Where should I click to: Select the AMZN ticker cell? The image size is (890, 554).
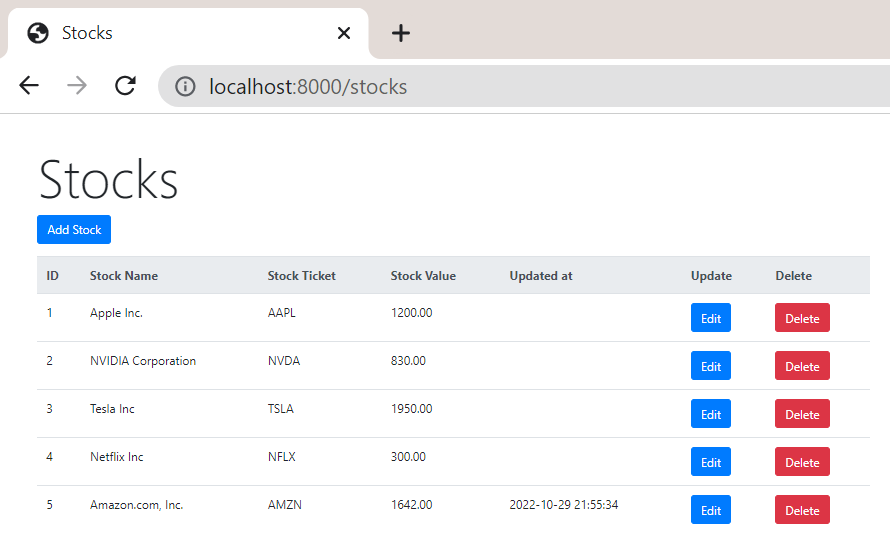point(284,505)
